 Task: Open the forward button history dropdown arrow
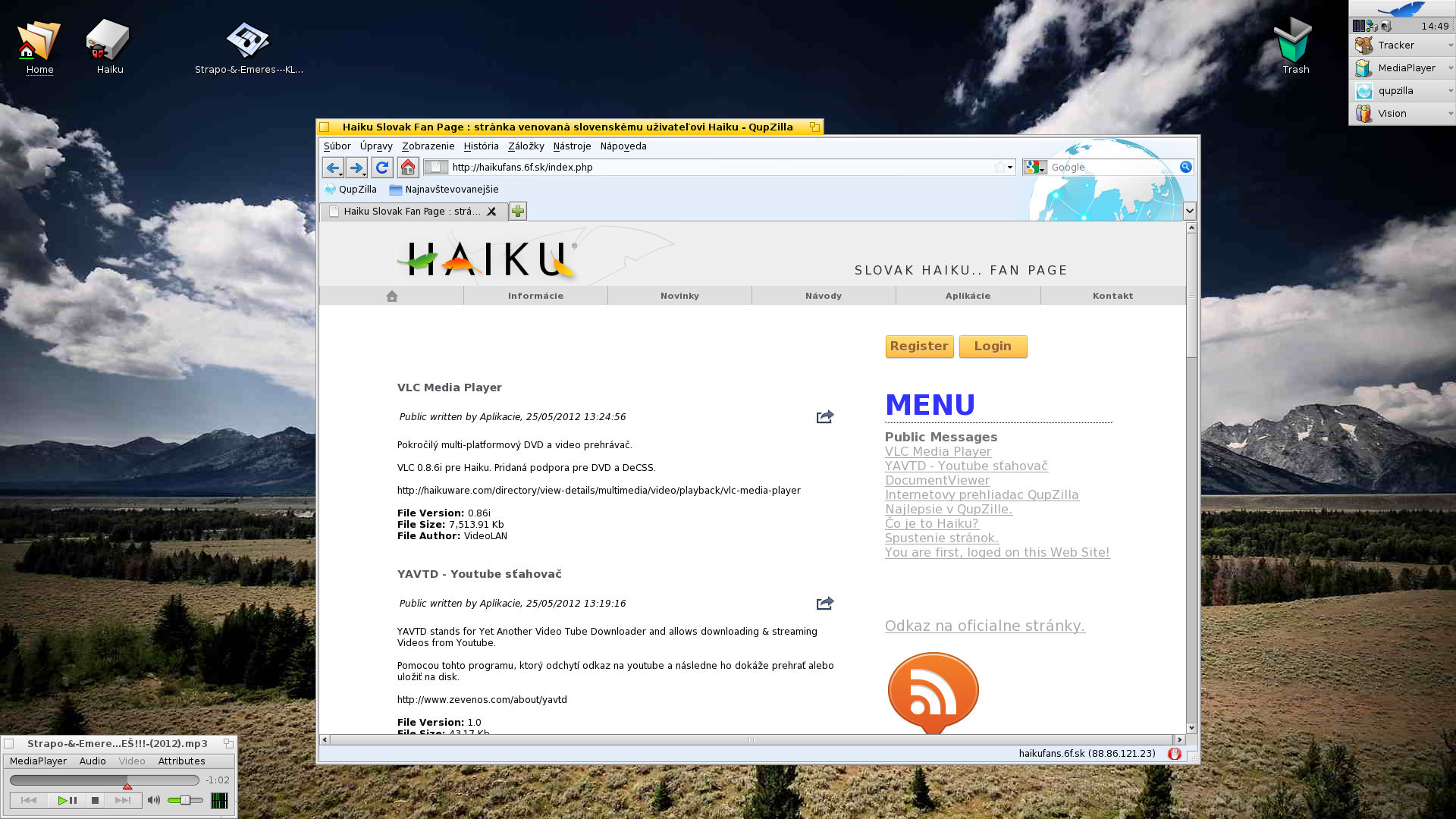tap(365, 174)
